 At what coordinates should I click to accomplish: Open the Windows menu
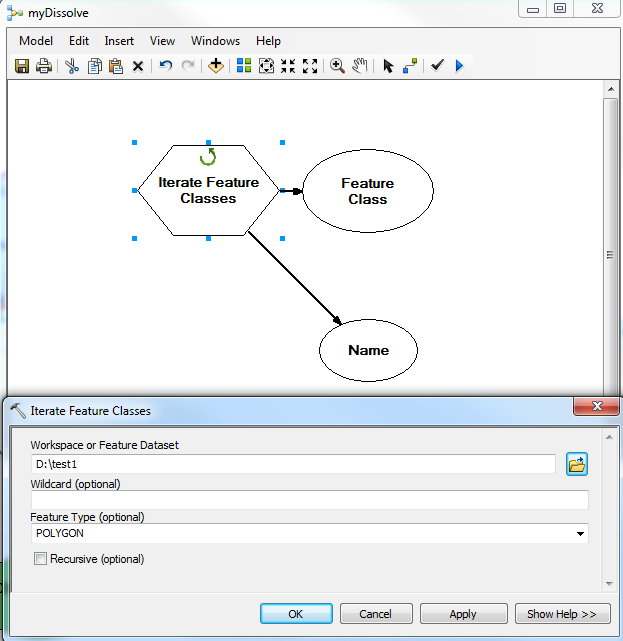(x=215, y=41)
